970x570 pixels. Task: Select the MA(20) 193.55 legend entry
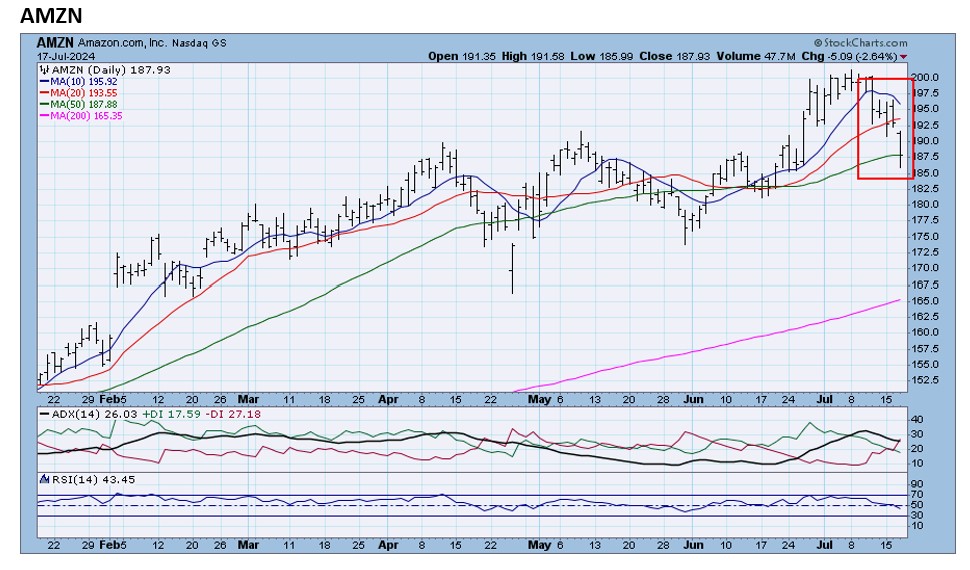click(x=79, y=93)
